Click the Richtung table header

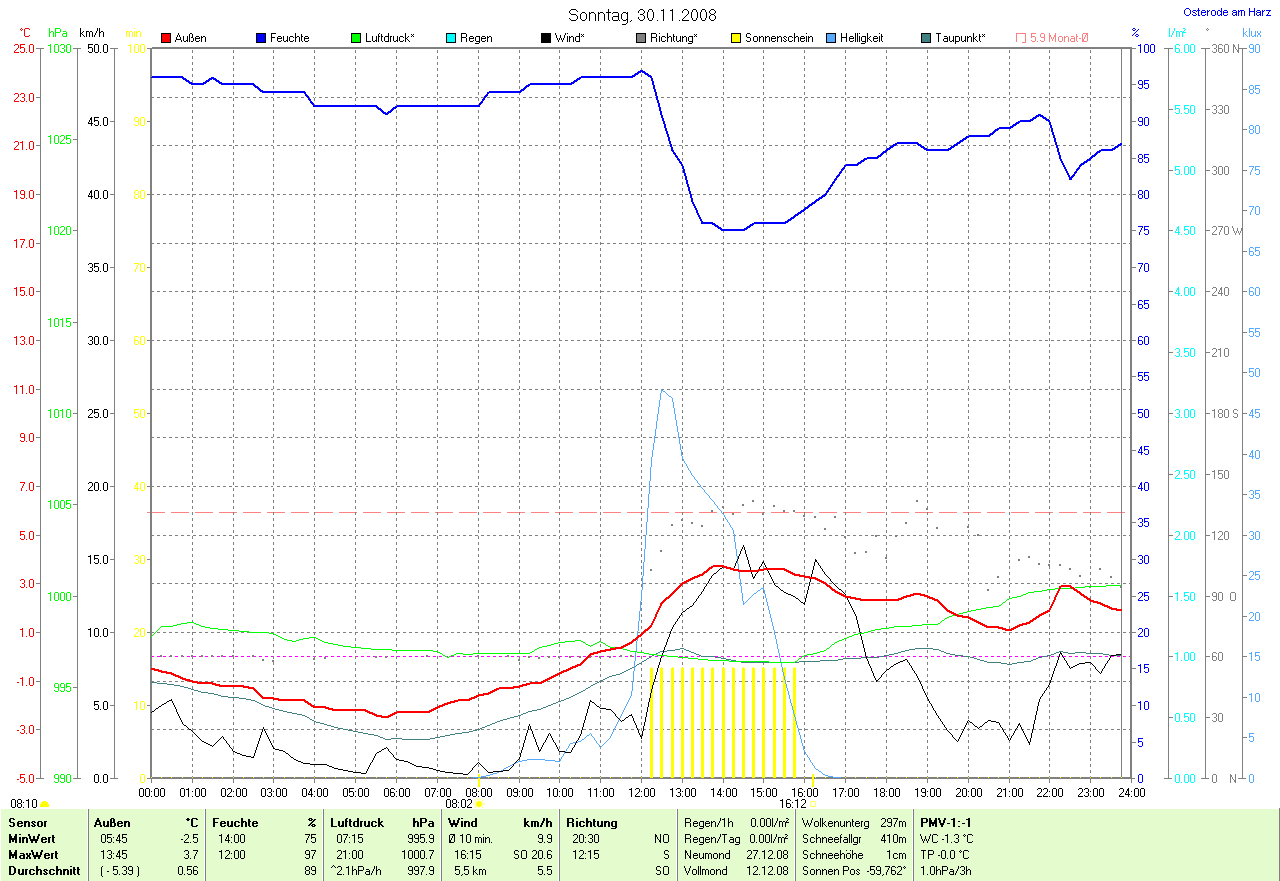coord(592,822)
